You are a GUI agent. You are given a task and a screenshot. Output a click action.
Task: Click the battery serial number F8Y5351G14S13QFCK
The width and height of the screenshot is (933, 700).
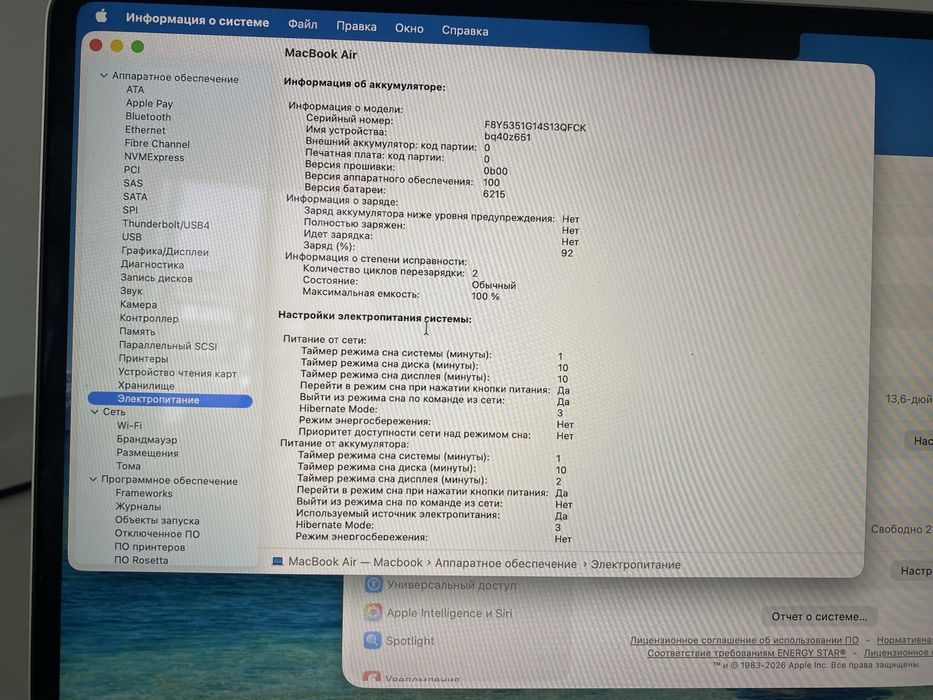[535, 127]
